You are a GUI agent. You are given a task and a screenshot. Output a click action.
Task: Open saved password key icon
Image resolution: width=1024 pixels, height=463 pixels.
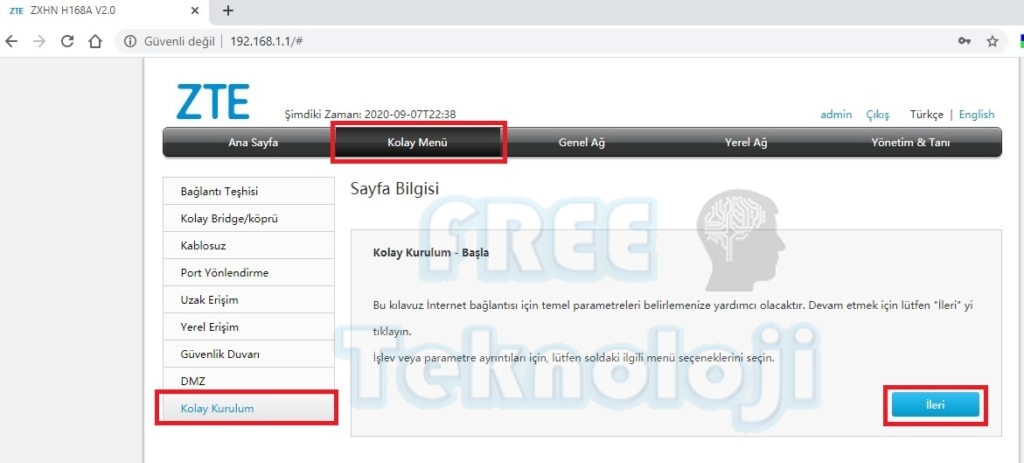tap(964, 41)
